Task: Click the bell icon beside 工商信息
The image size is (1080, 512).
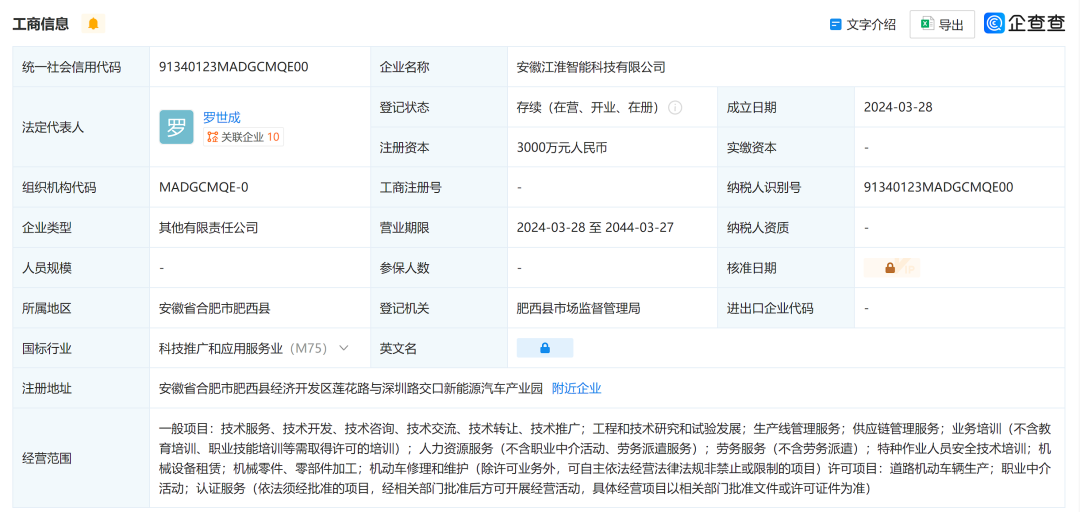Action: [x=93, y=24]
